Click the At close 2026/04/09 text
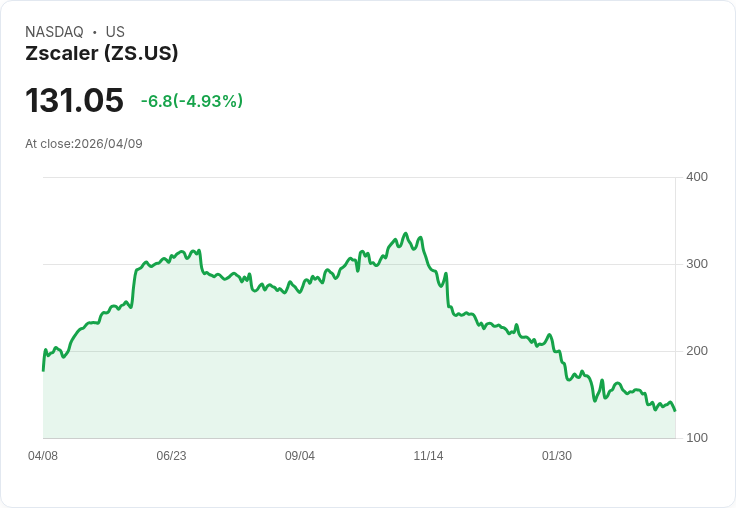This screenshot has width=736, height=508. 84,144
